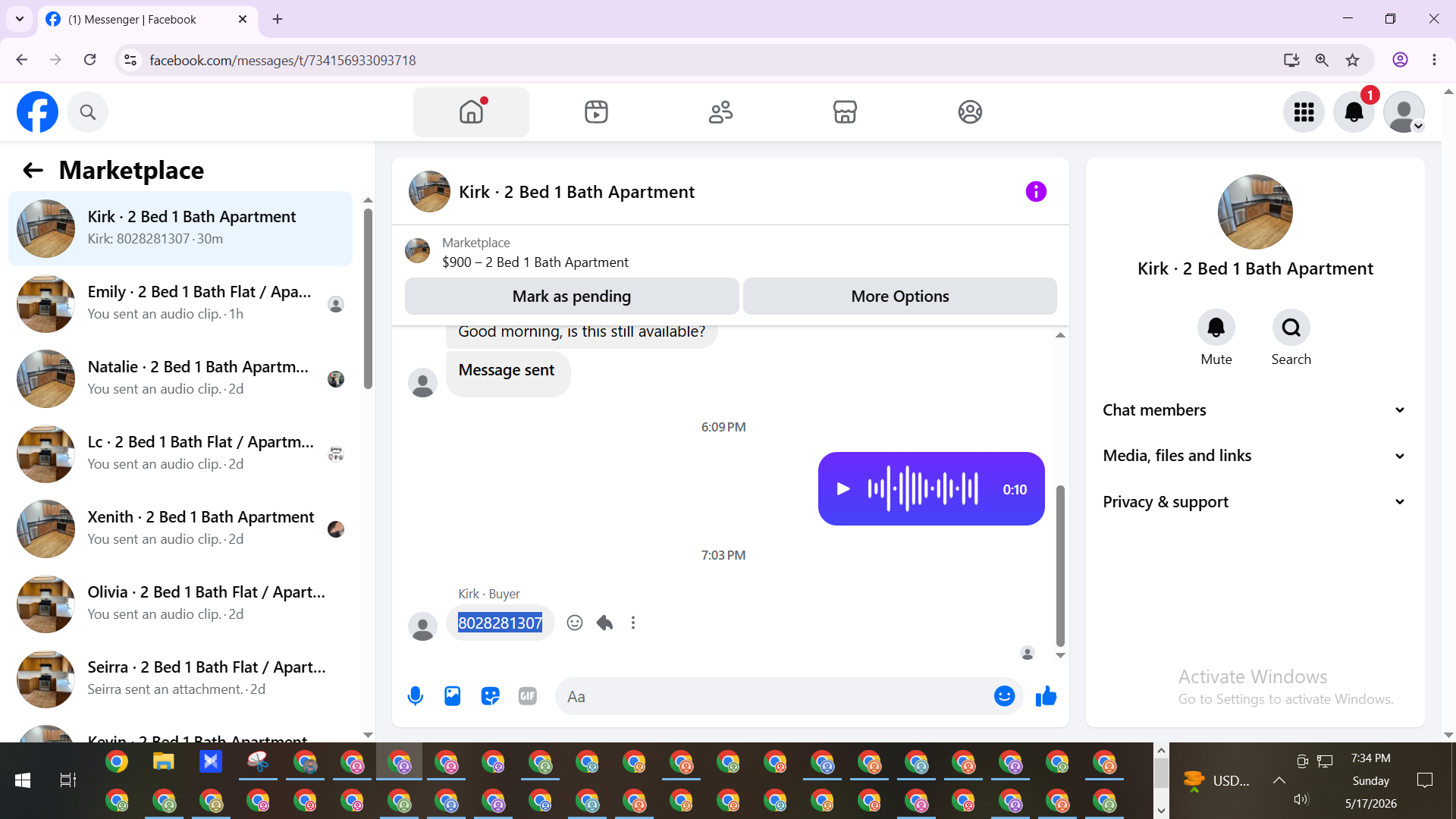Screen dimensions: 1456x819
Task: Select Natalie 2 Bed 1 Bath chat
Action: click(x=180, y=378)
